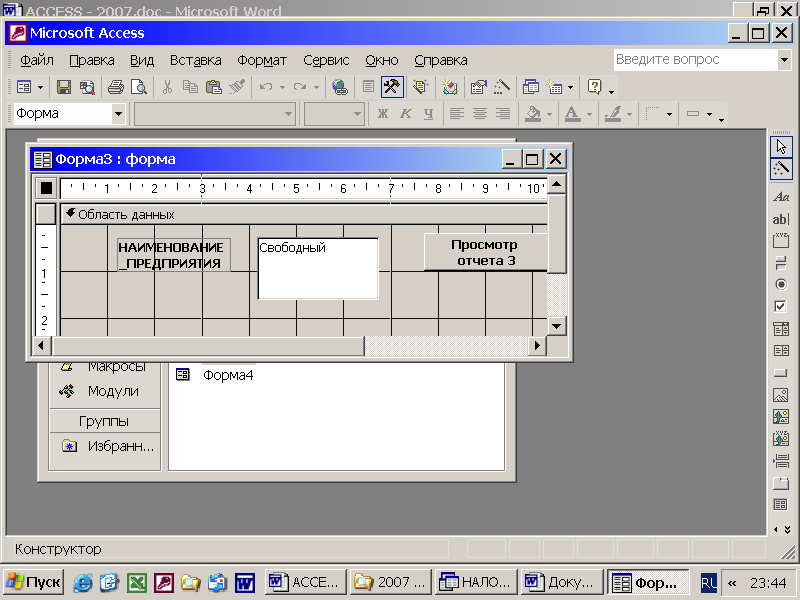Image resolution: width=800 pixels, height=600 pixels.
Task: Open the Special Effect dropdown arrow
Action: pyautogui.click(x=709, y=114)
